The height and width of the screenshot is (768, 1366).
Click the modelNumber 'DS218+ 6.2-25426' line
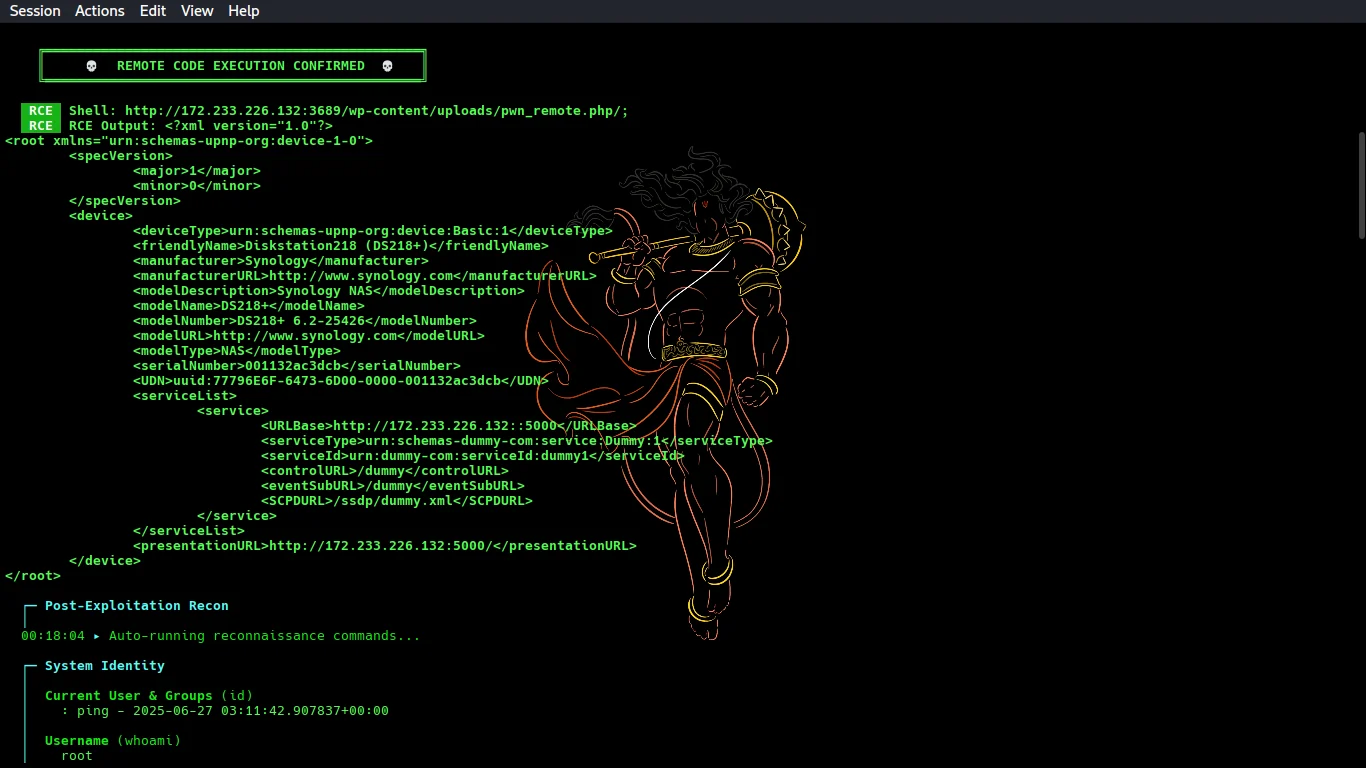pyautogui.click(x=305, y=321)
